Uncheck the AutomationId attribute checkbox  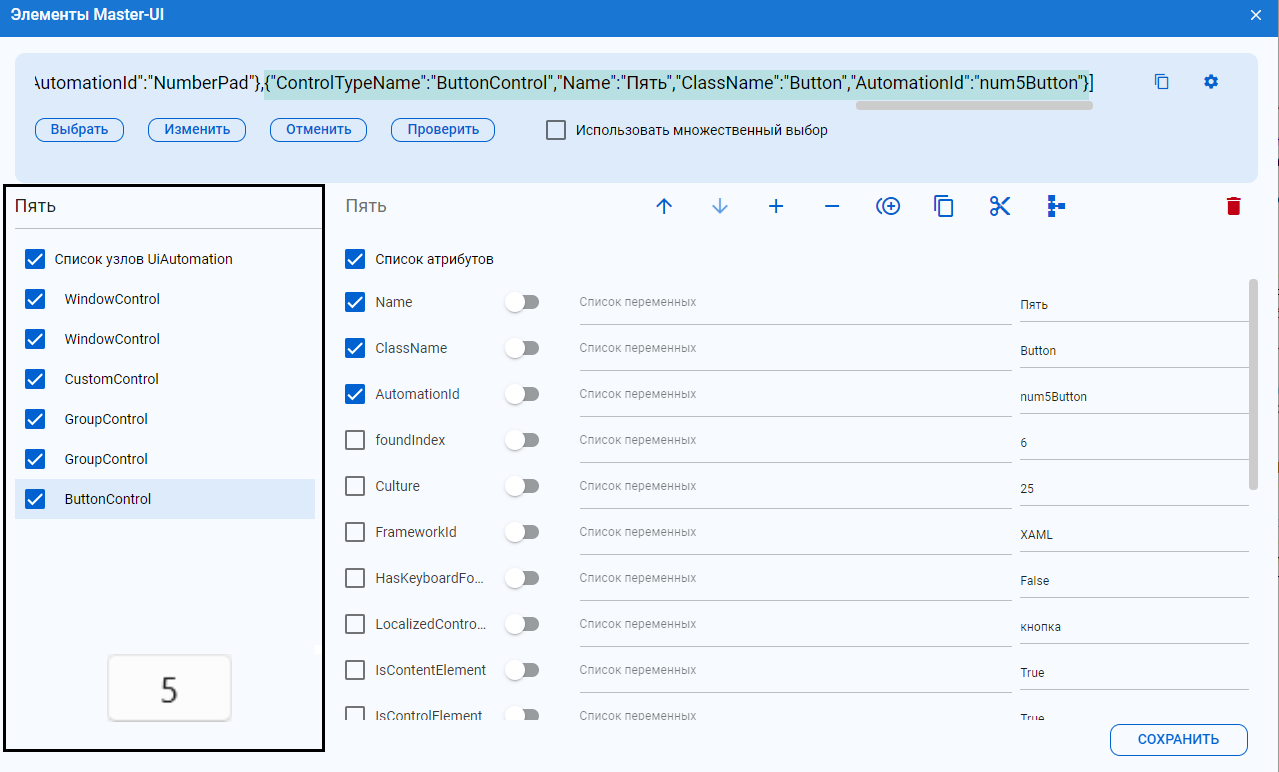(355, 394)
